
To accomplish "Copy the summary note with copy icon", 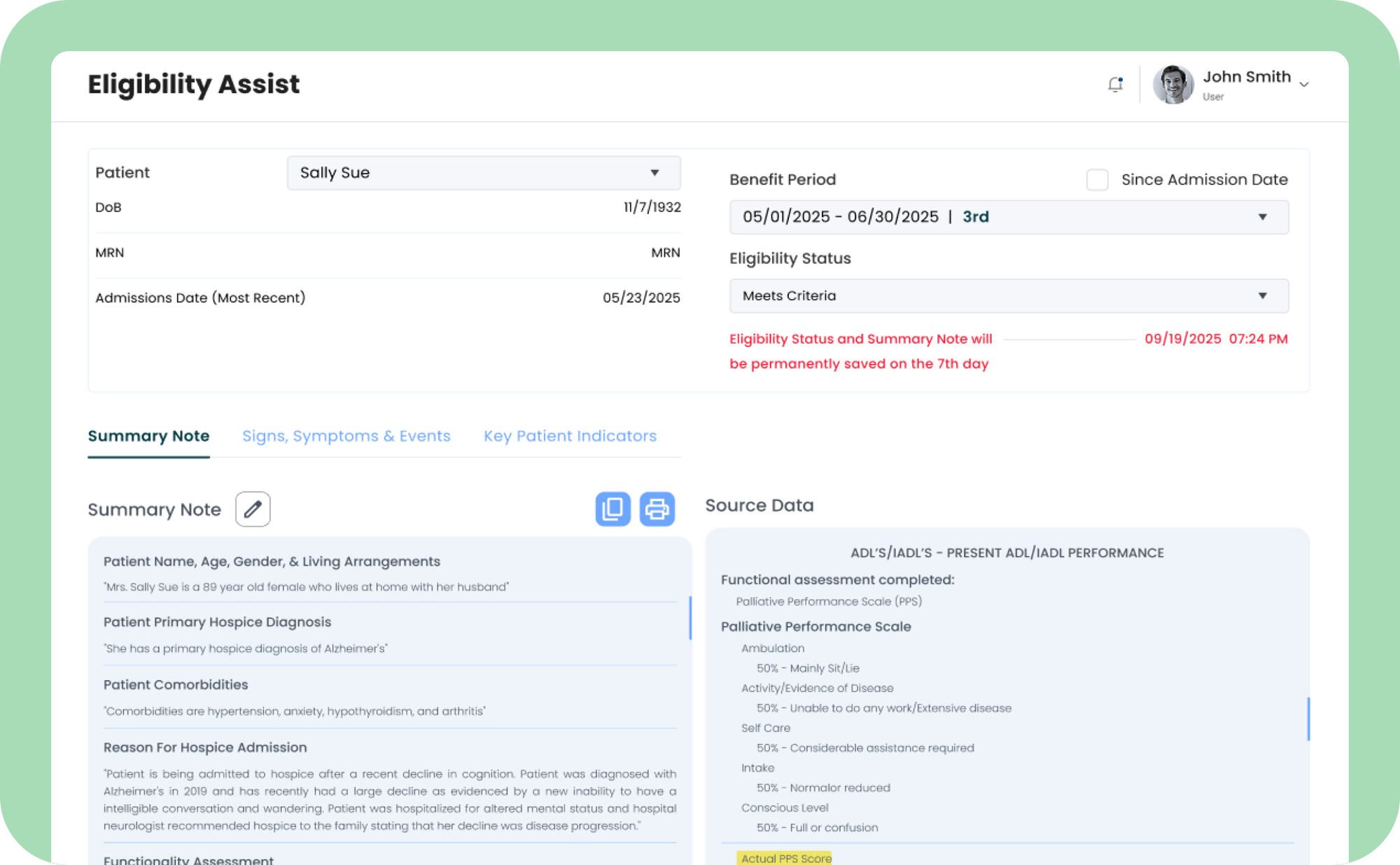I will click(x=612, y=509).
